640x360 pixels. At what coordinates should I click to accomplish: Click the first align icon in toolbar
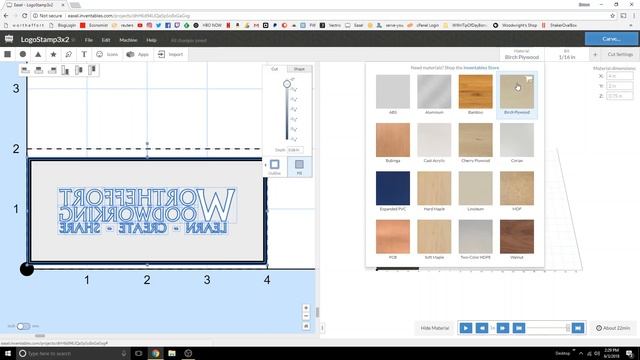25,70
